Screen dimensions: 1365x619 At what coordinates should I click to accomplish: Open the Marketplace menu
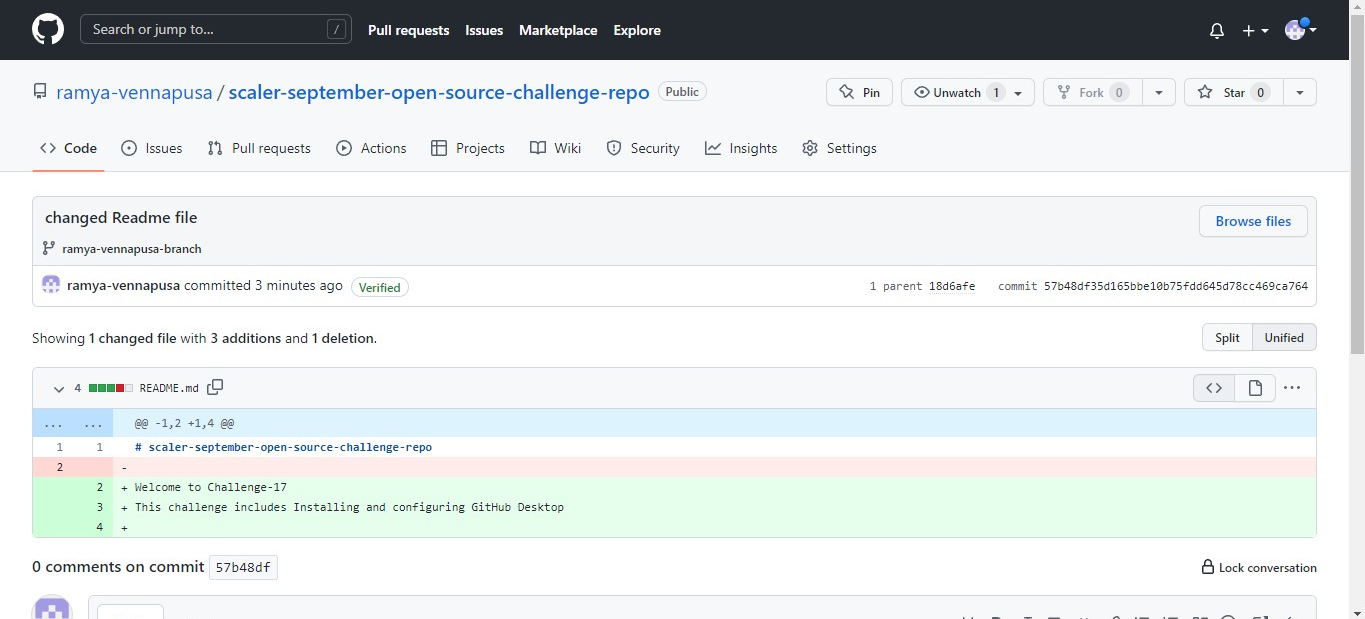[557, 30]
